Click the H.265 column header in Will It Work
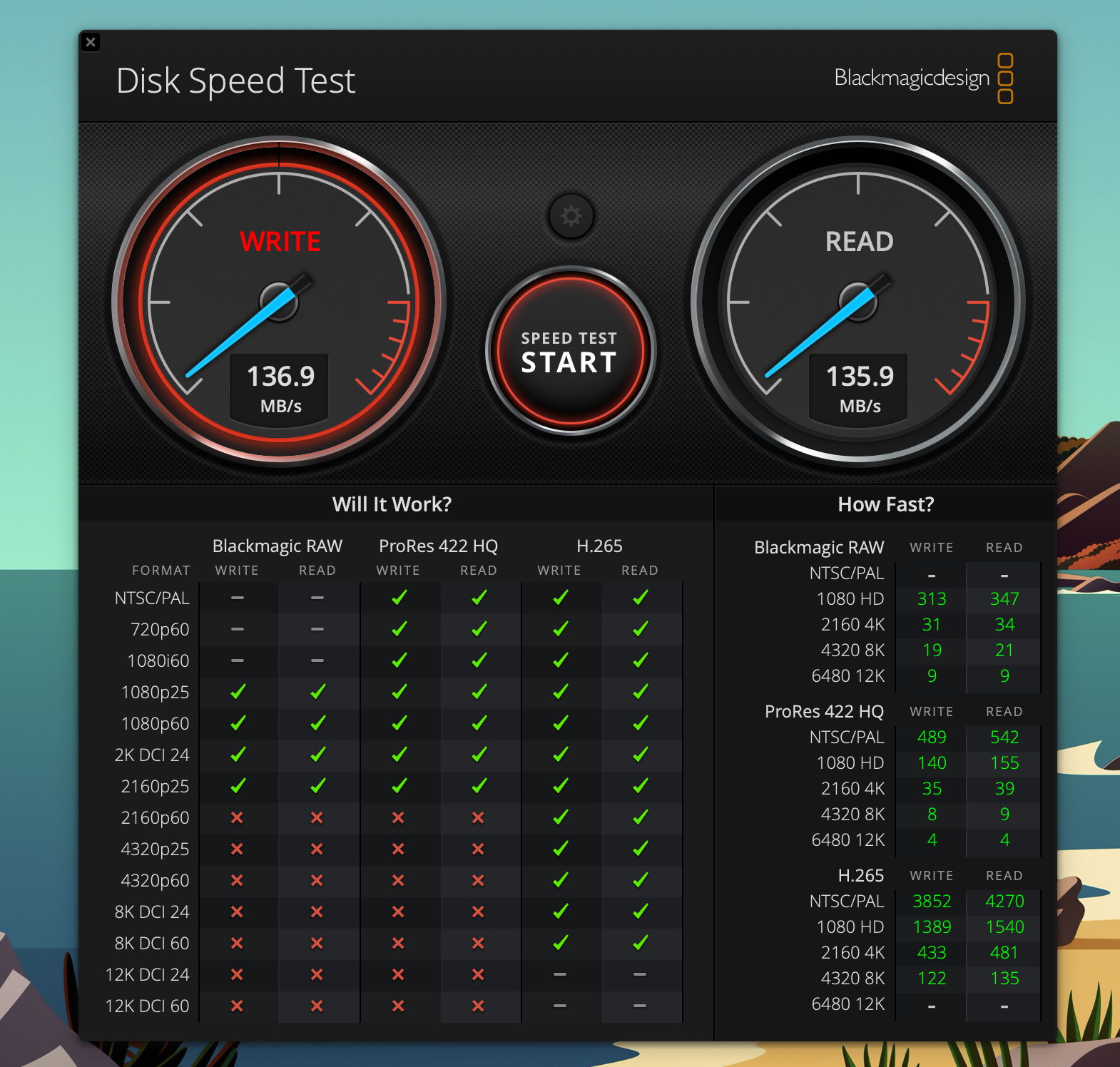The width and height of the screenshot is (1120, 1067). [x=599, y=546]
